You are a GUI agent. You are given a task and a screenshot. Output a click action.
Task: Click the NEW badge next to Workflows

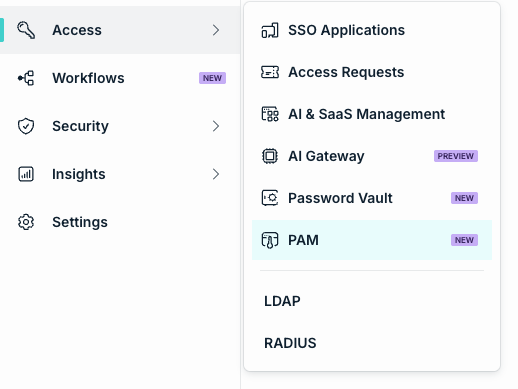point(212,78)
